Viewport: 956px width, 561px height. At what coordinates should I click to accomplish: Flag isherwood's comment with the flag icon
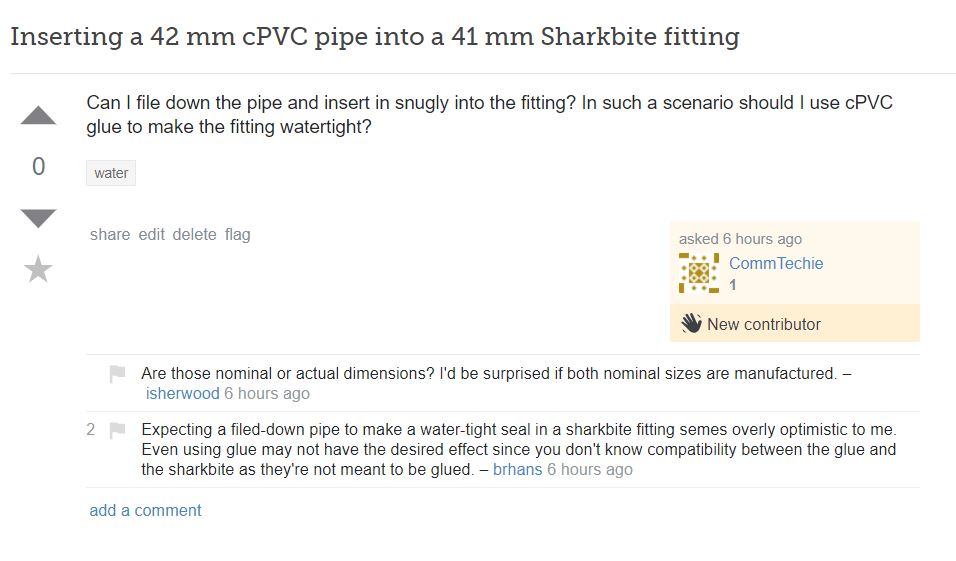click(117, 373)
